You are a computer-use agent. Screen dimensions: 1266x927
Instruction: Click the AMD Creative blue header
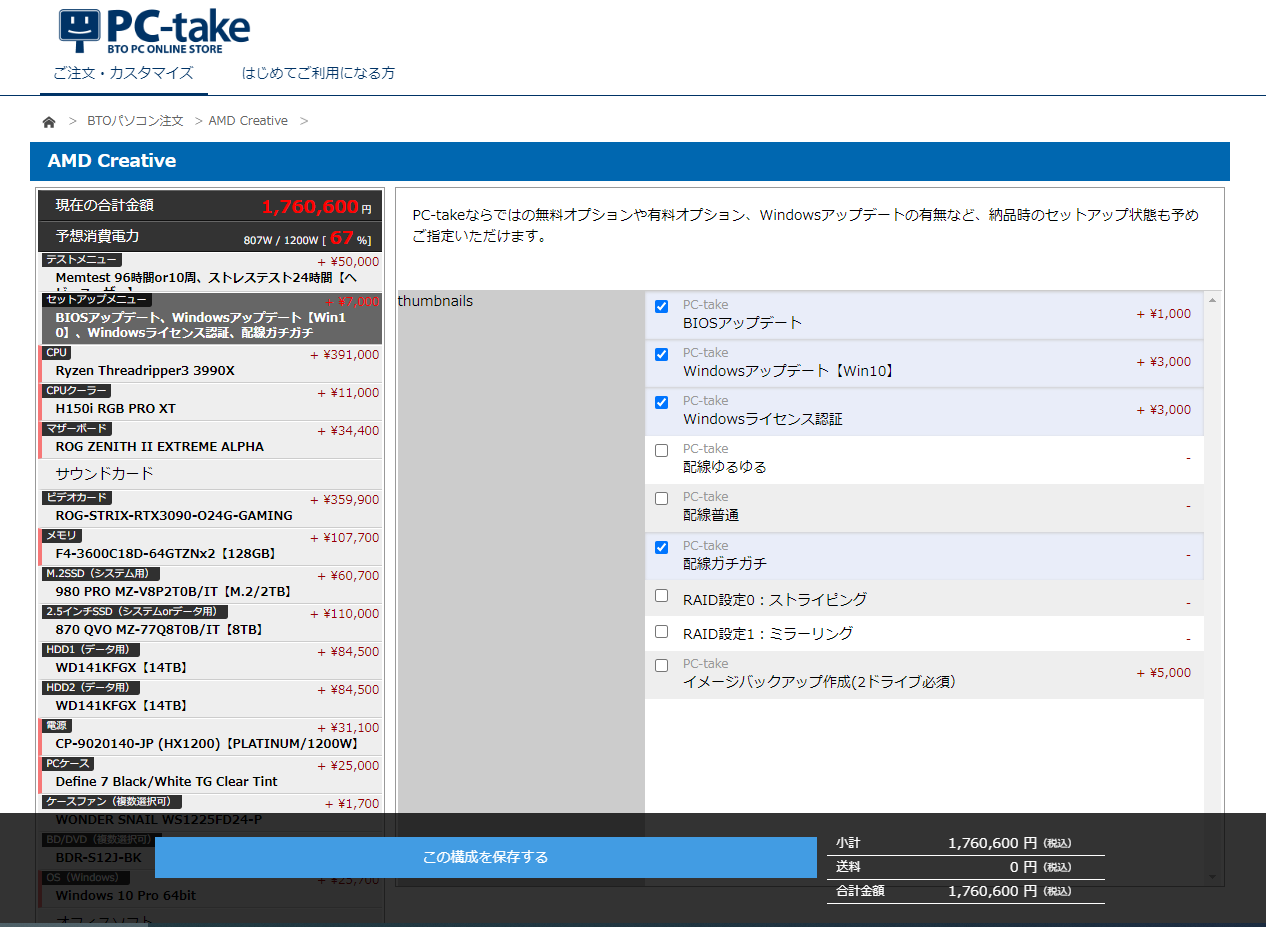click(x=630, y=161)
